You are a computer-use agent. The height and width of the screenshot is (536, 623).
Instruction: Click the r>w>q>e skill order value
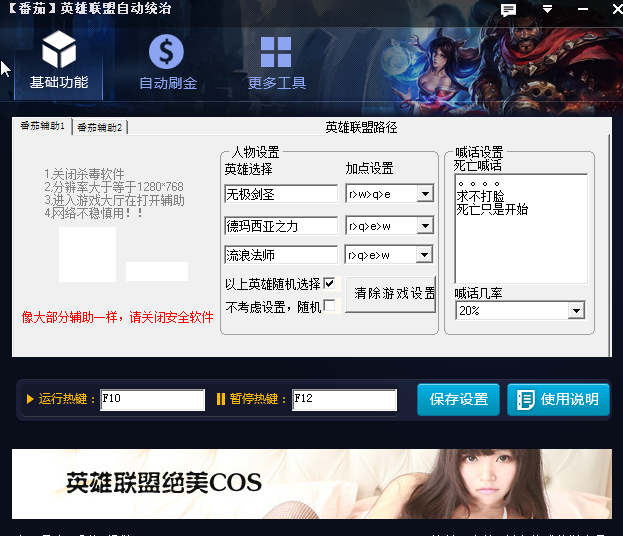point(370,194)
